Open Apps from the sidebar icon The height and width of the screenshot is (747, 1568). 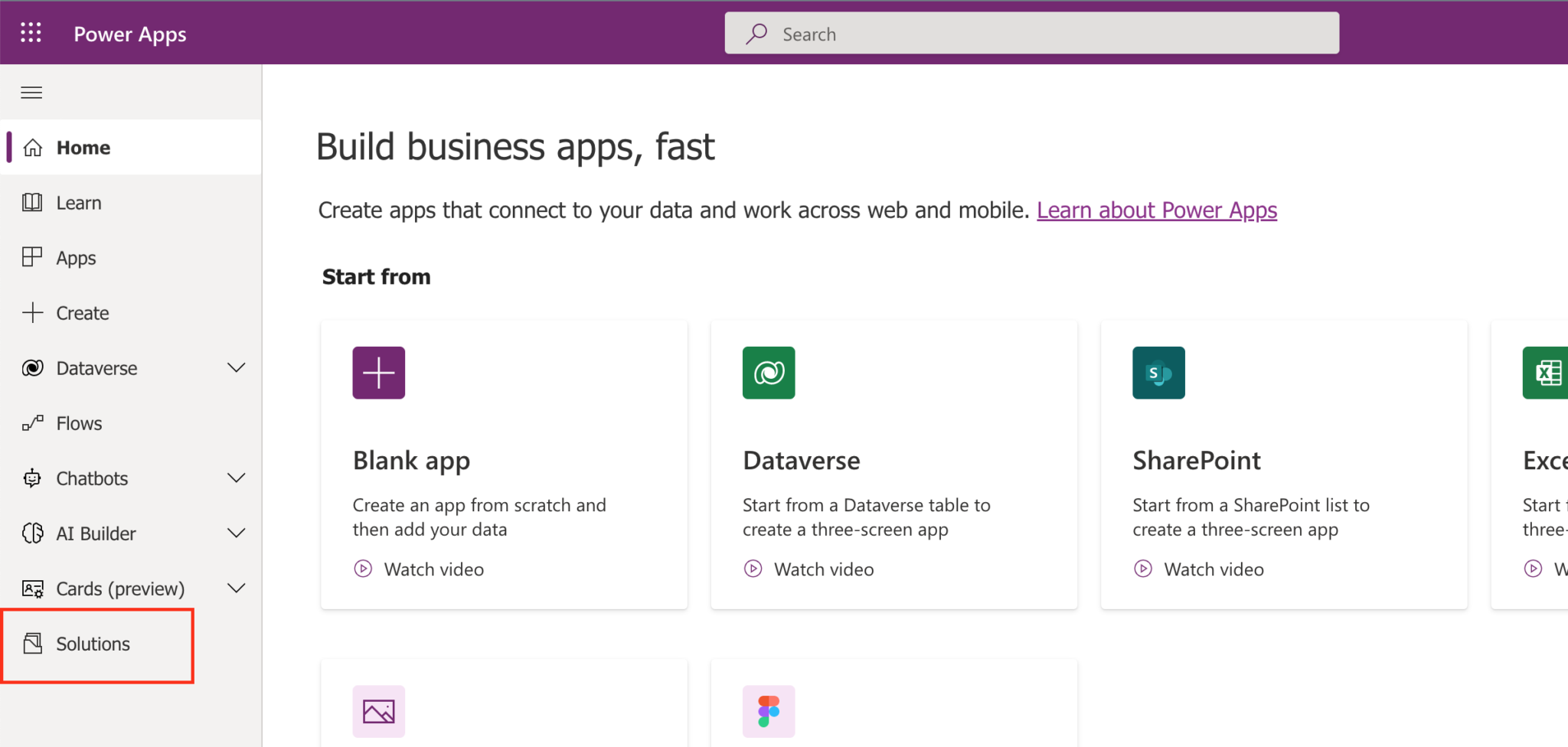pyautogui.click(x=31, y=257)
